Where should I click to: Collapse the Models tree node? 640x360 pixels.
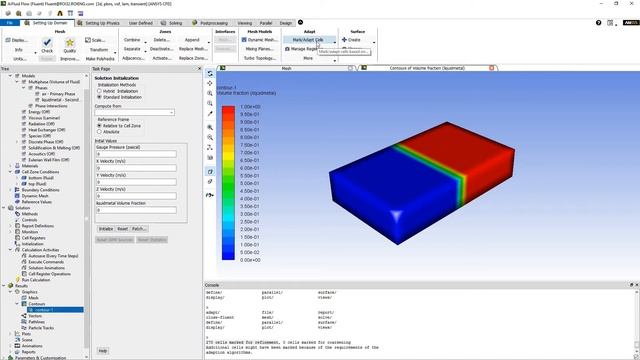tap(11, 76)
